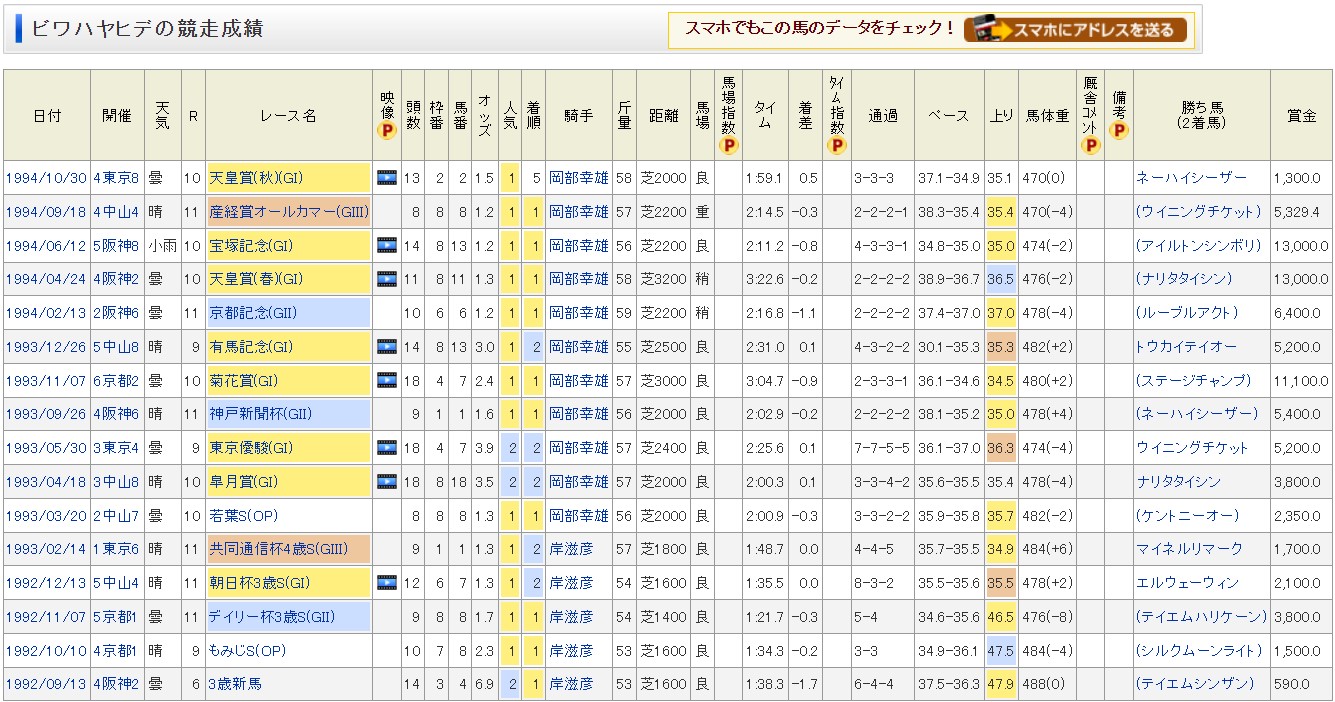Click premium P icon under 映像 header
The image size is (1335, 702).
(387, 130)
